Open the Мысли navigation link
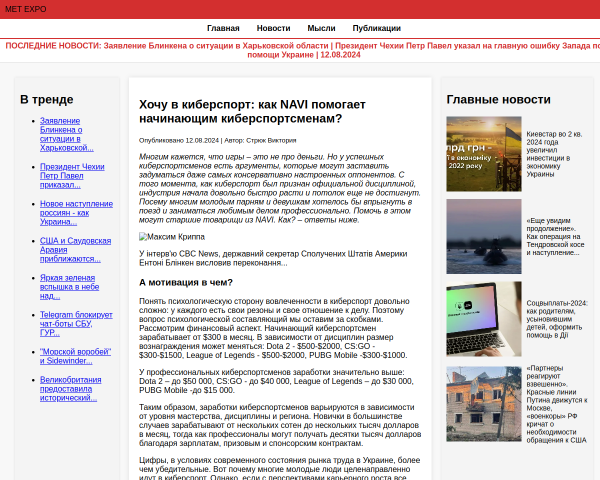This screenshot has width=600, height=480. (x=321, y=28)
